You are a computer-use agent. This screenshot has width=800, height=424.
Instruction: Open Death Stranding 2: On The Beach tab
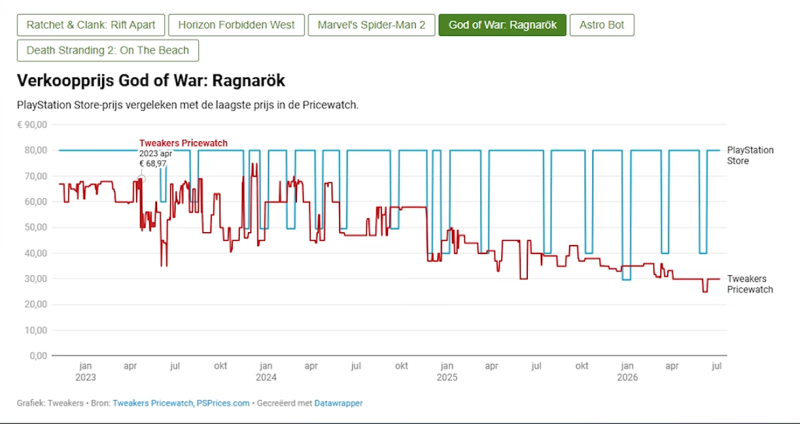click(x=108, y=51)
